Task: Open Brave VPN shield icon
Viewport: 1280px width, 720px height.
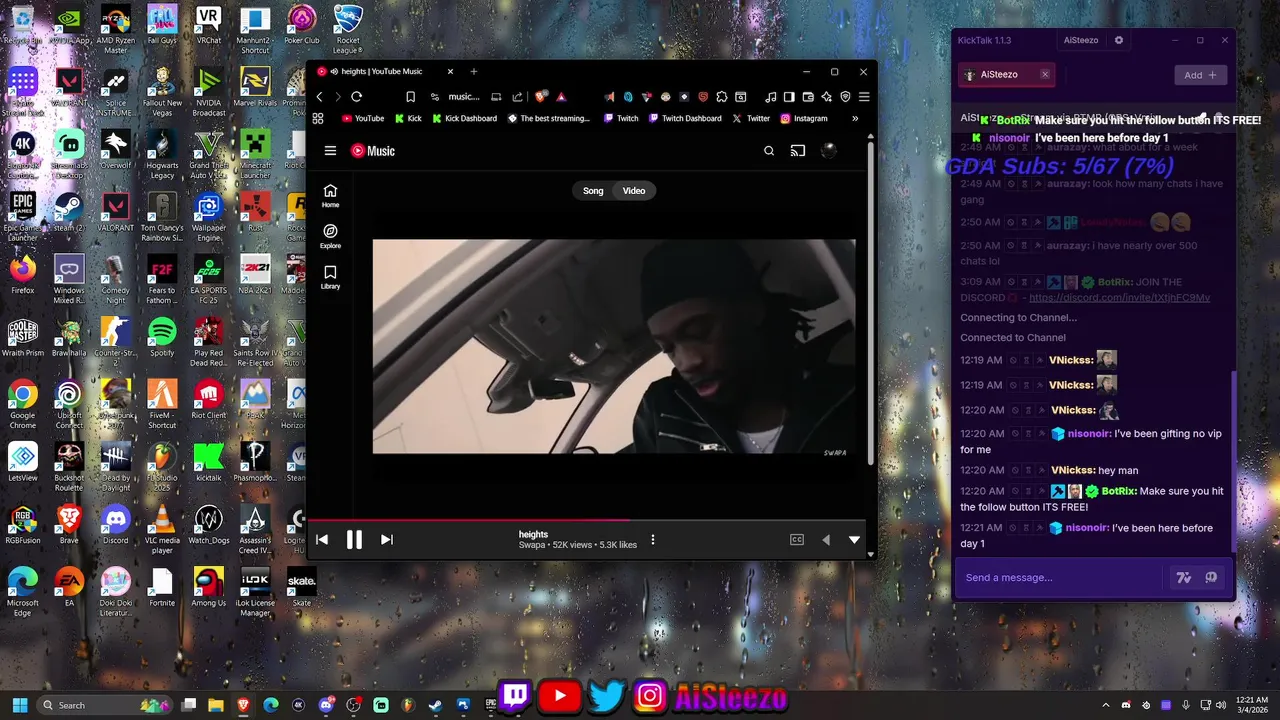Action: (845, 97)
